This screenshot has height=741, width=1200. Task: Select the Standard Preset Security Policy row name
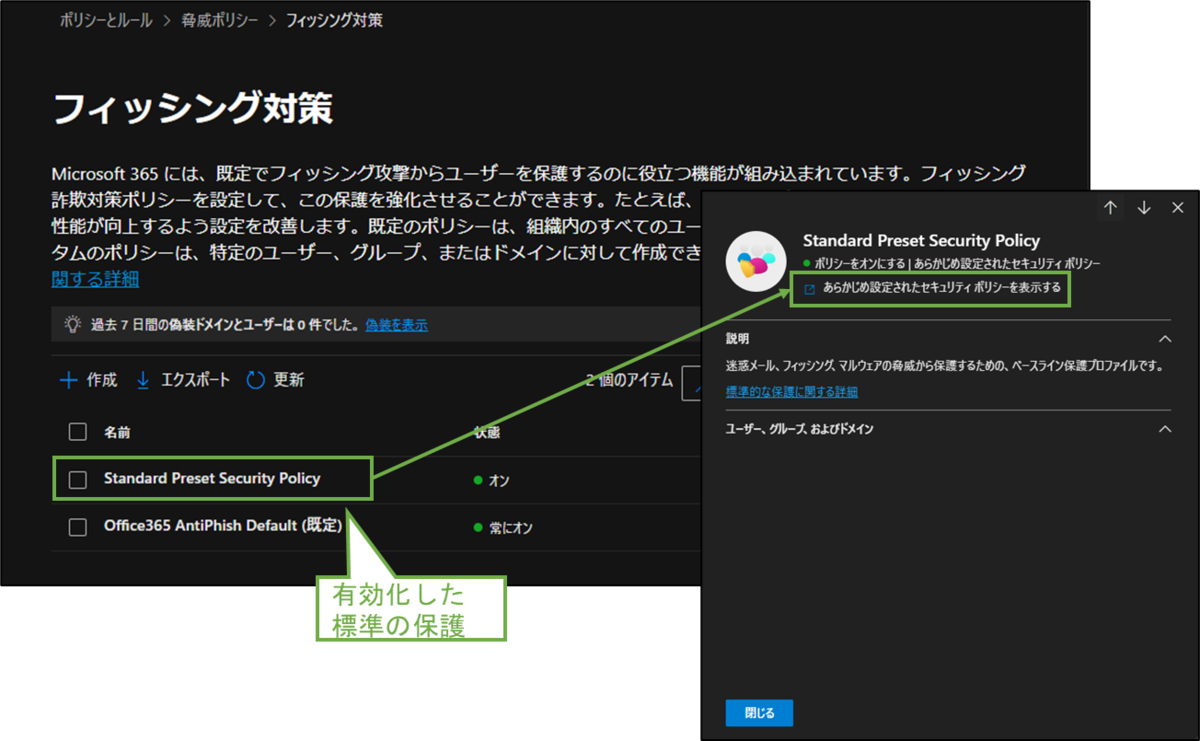tap(212, 479)
